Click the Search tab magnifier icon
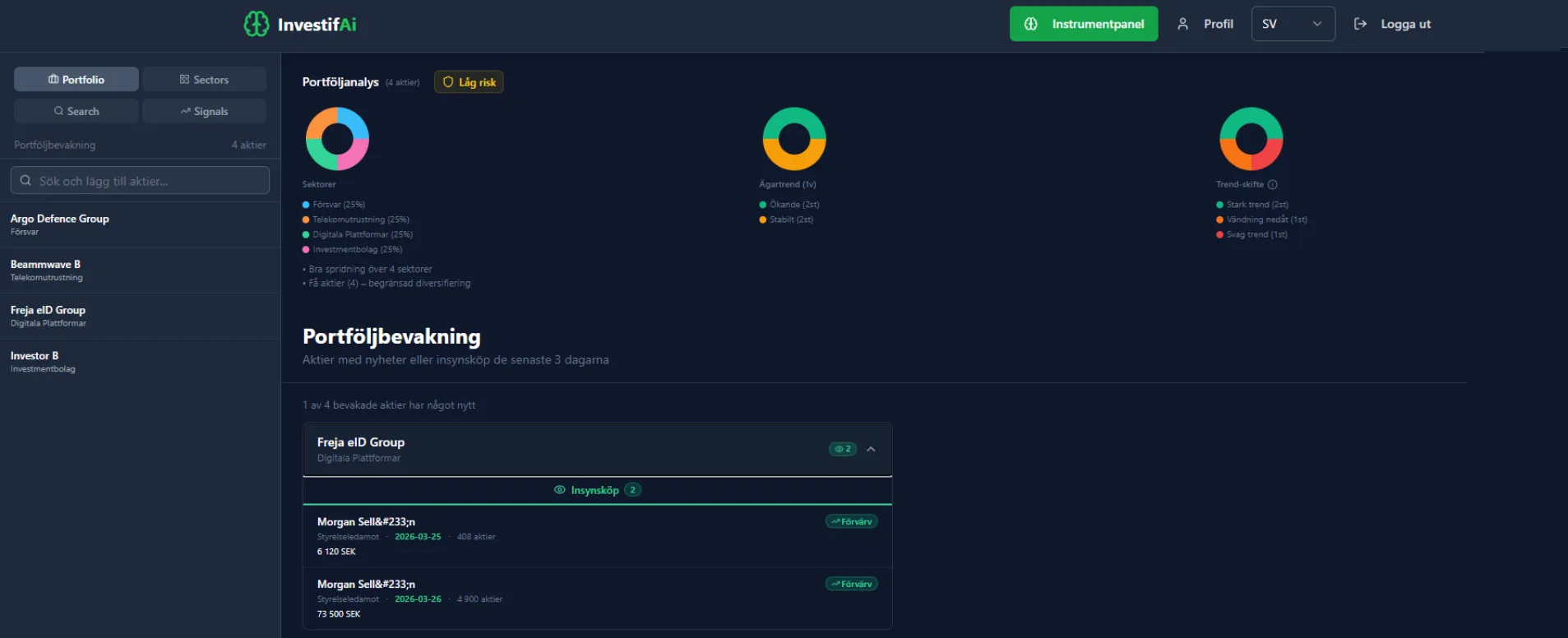This screenshot has height=638, width=1568. click(58, 111)
